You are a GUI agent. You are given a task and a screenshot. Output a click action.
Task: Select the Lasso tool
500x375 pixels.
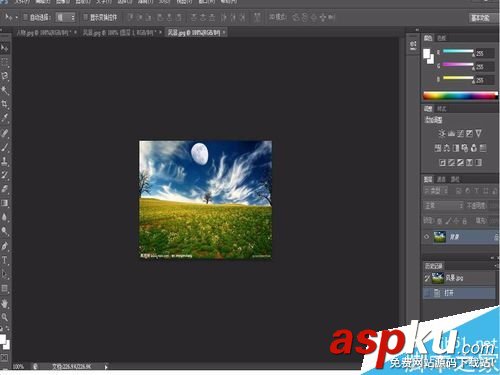click(4, 76)
